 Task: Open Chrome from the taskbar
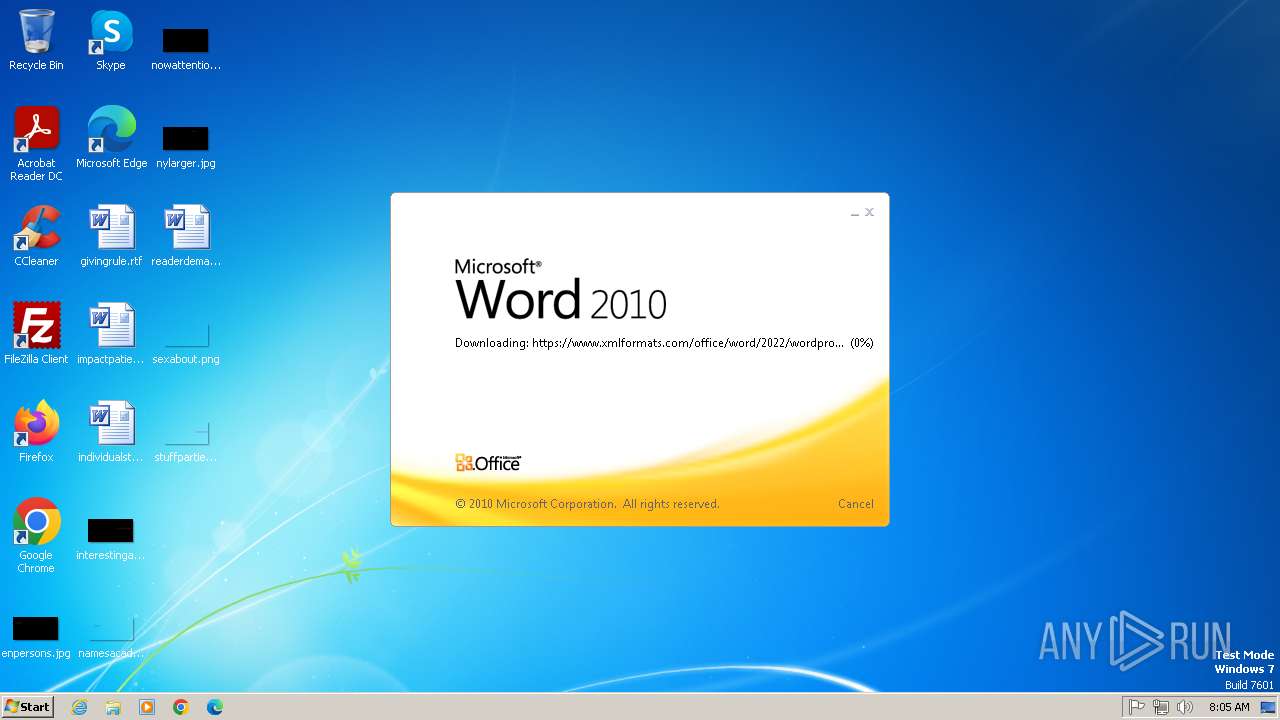[181, 707]
